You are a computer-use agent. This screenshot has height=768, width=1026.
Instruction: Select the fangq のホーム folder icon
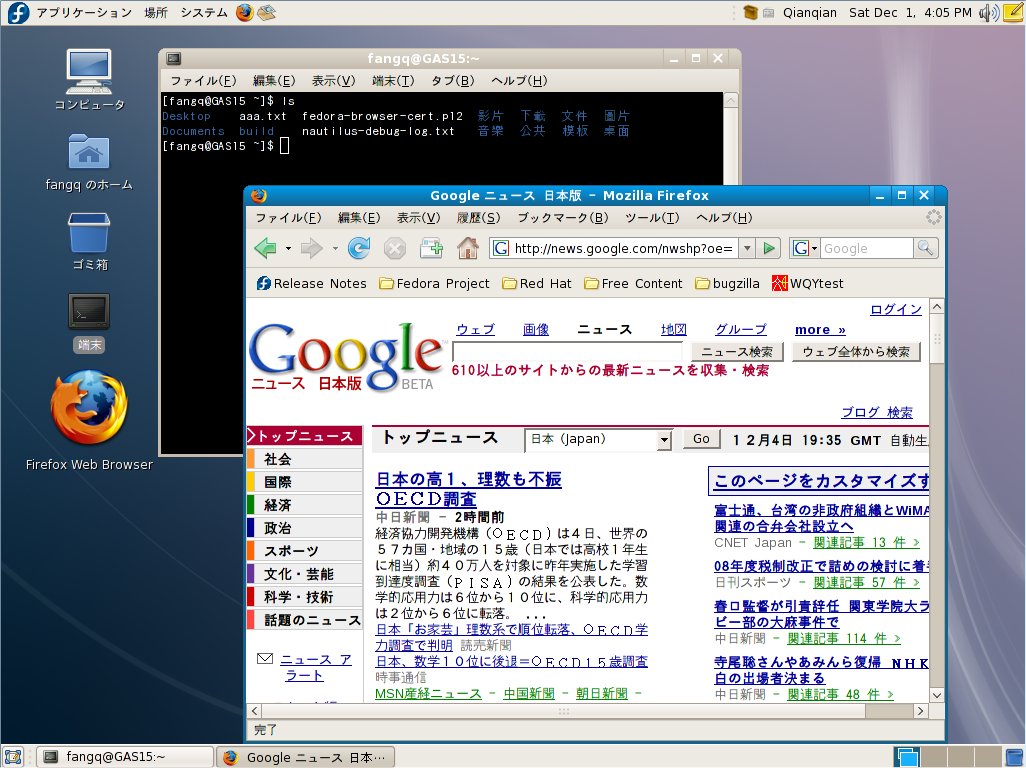point(89,162)
